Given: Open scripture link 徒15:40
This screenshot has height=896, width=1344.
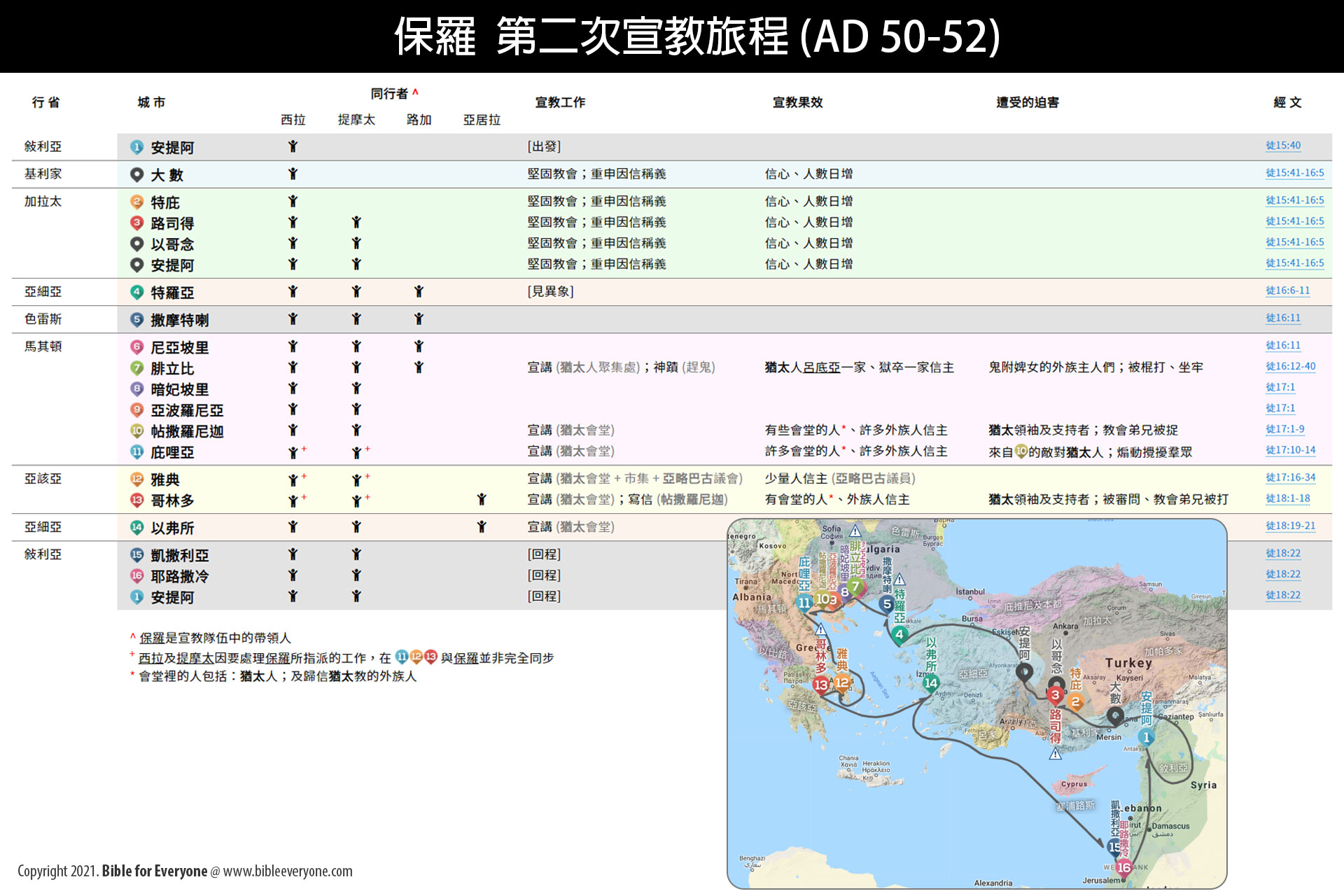Looking at the screenshot, I should [x=1282, y=146].
